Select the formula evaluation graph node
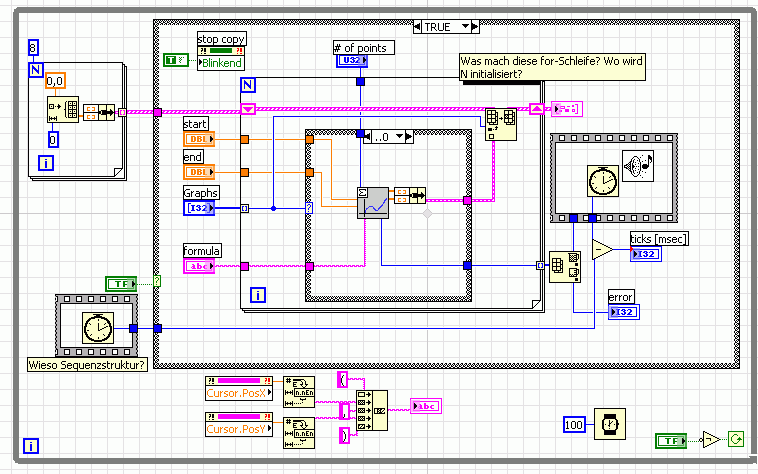Image resolution: width=758 pixels, height=474 pixels. (373, 202)
